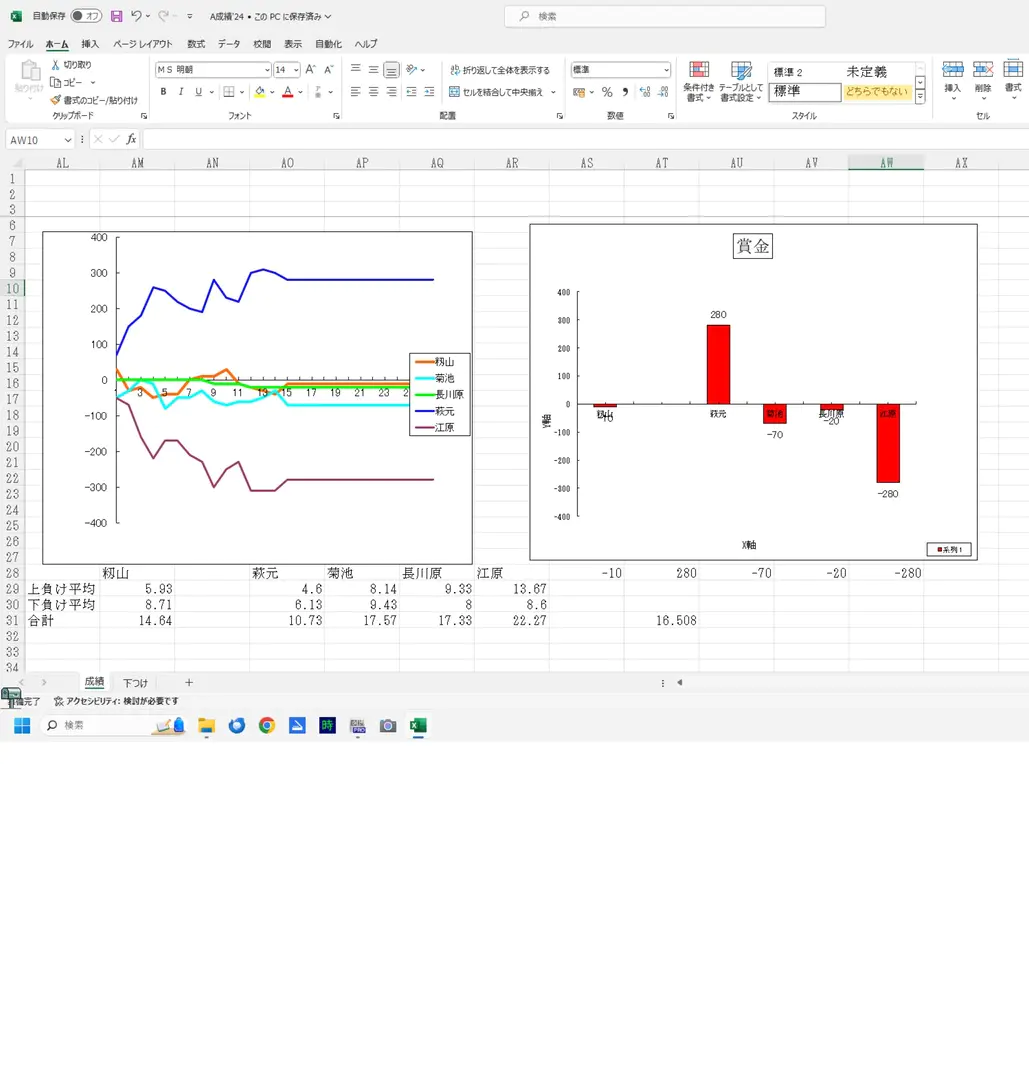Screen dimensions: 1029x1080
Task: Click the Increase Decimal icon
Action: pos(645,92)
